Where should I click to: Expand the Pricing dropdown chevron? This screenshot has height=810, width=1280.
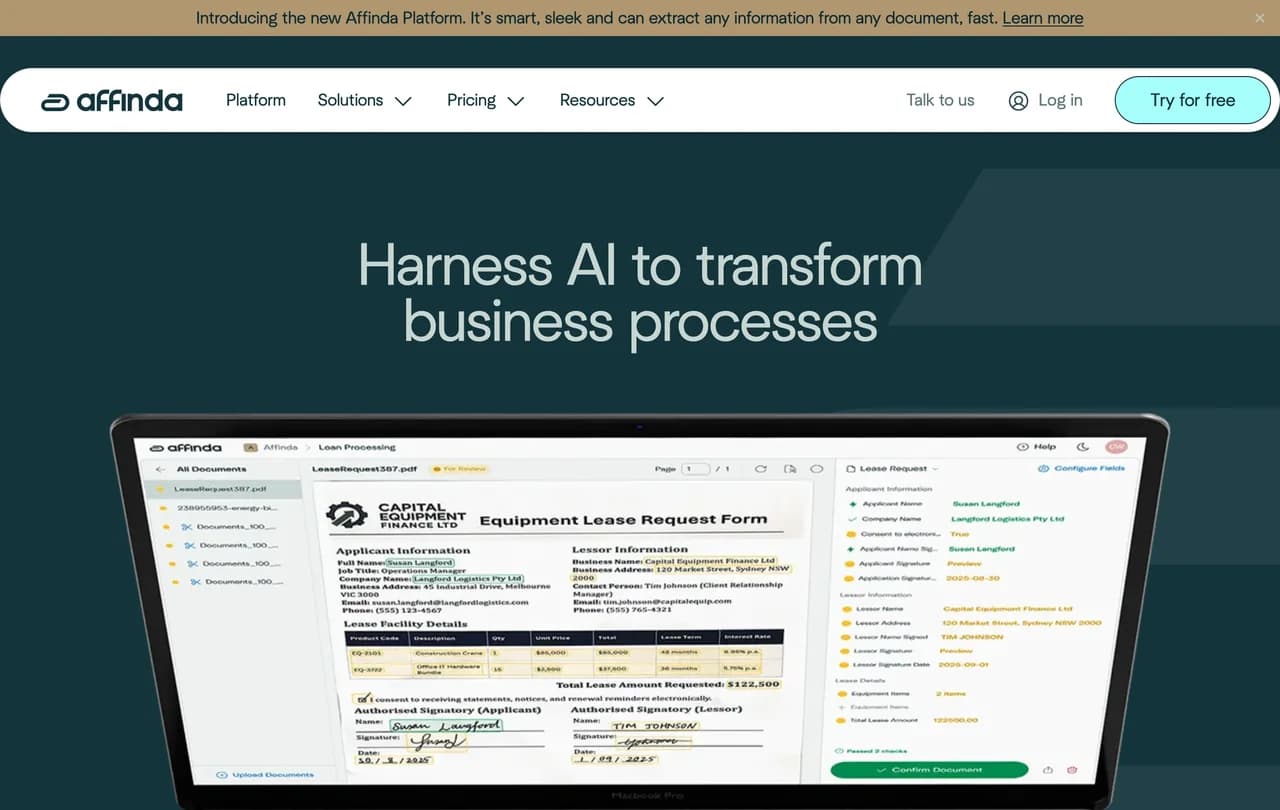516,101
